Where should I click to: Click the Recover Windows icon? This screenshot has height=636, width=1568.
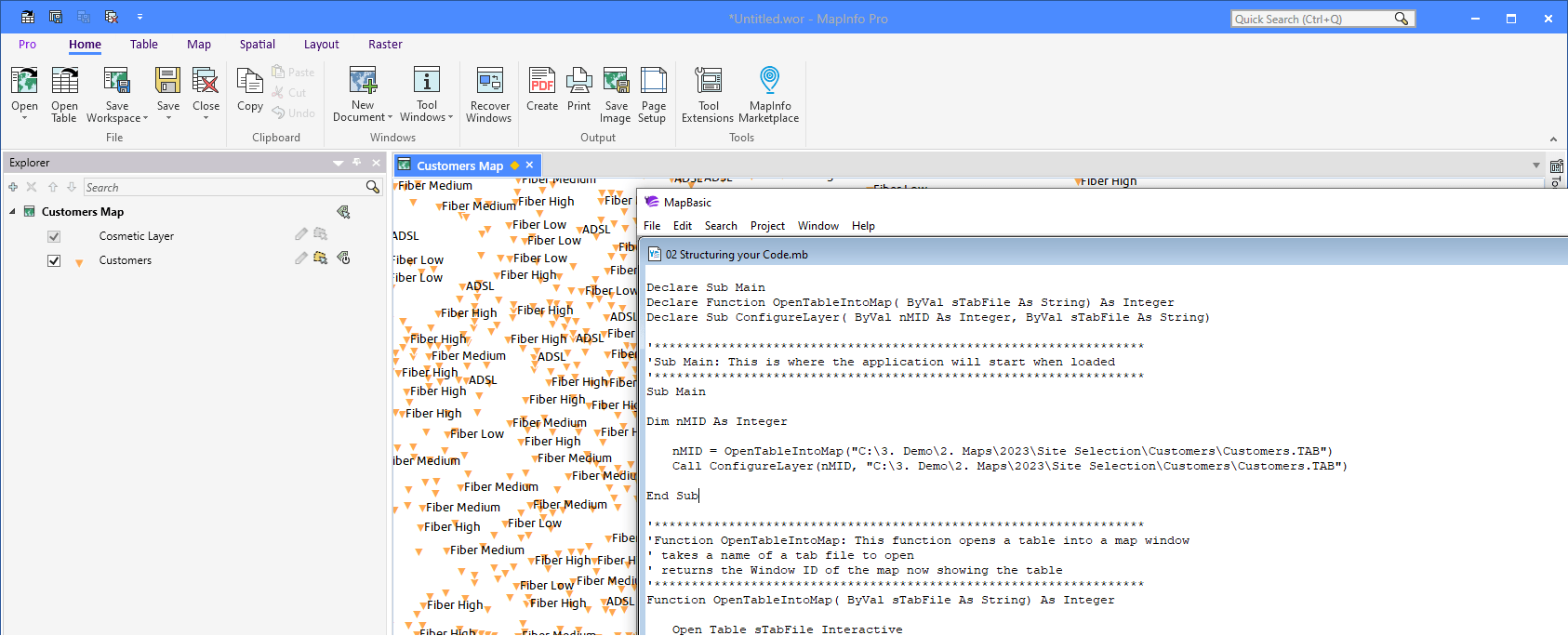coord(489,81)
